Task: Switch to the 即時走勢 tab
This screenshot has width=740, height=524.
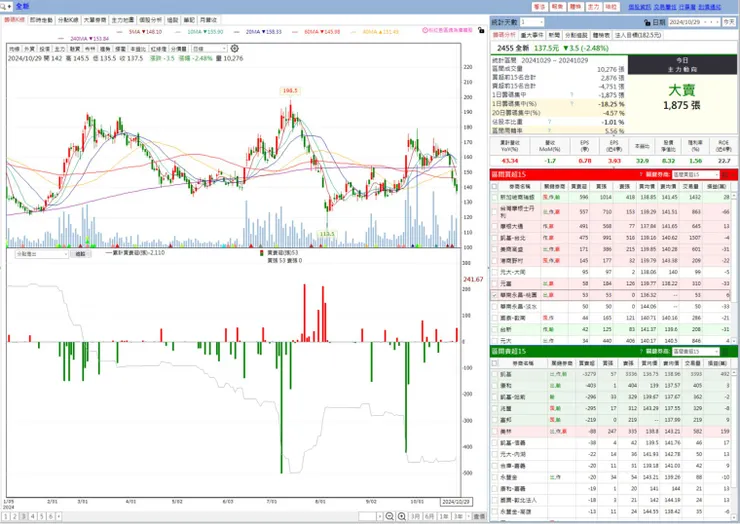Action: coord(42,20)
